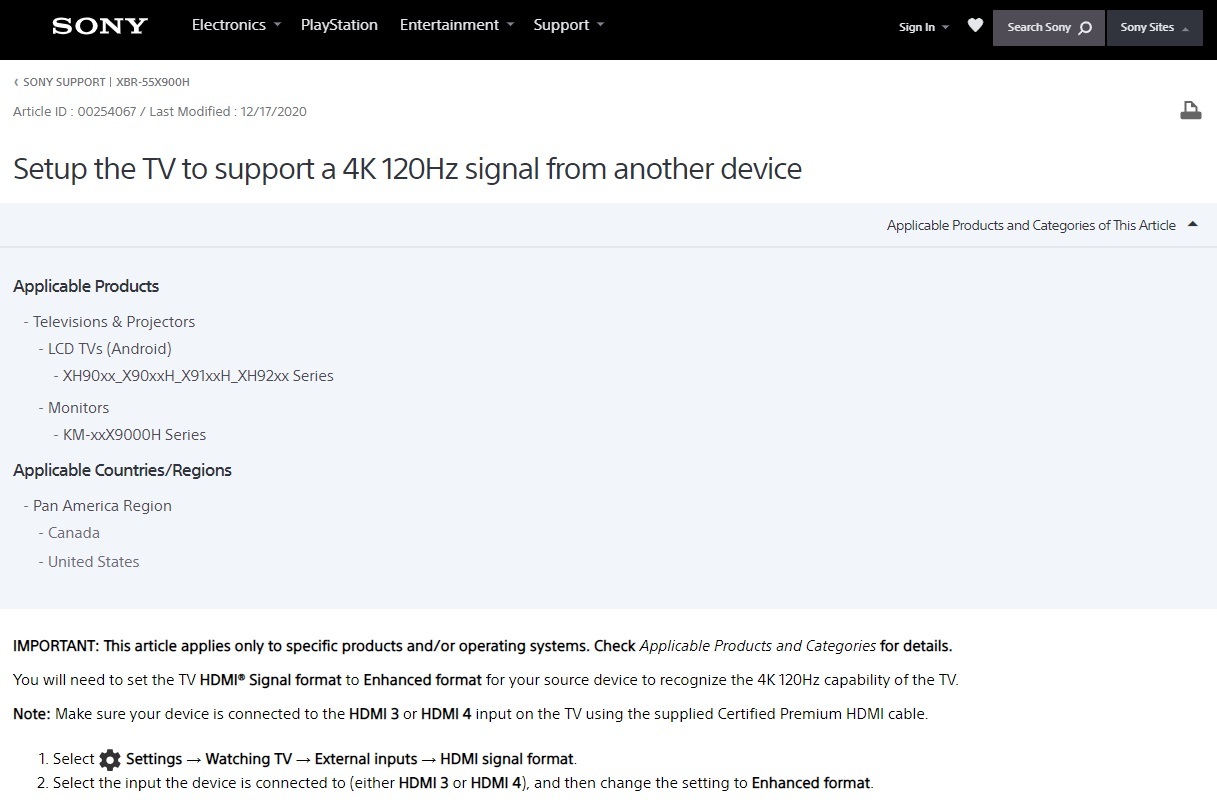Click the KM-xxX9000H Series entry
1217x809 pixels.
click(x=134, y=435)
